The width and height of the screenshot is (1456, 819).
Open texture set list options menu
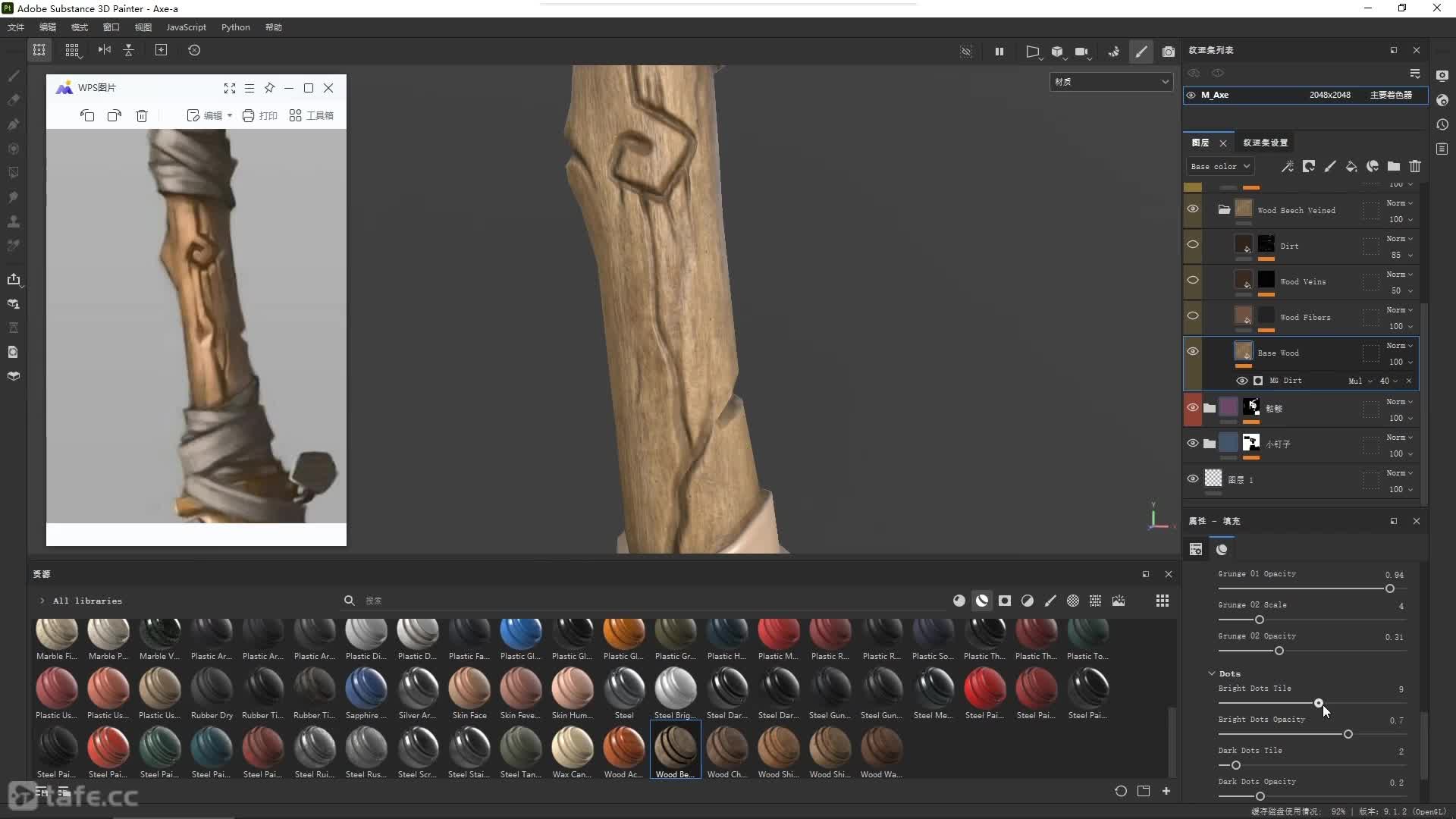click(x=1415, y=74)
